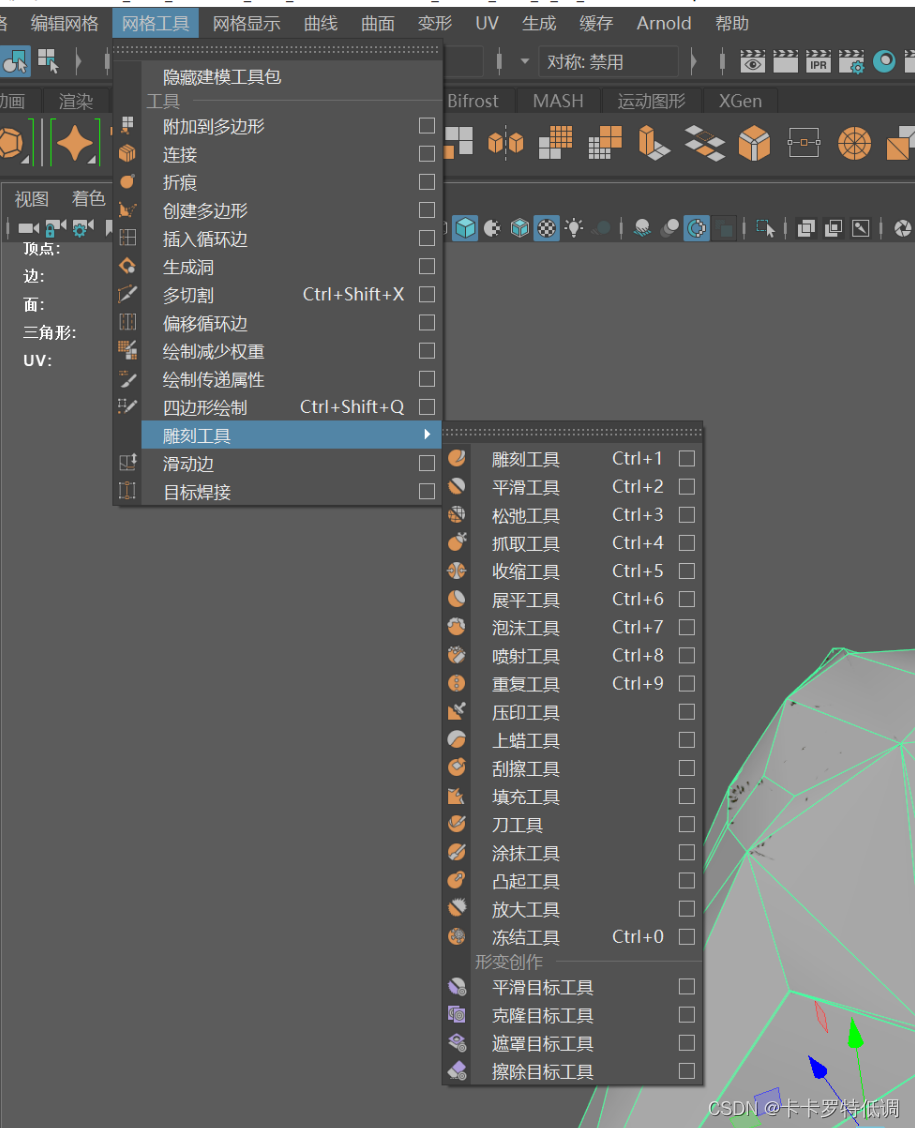
Task: Choose 附加到多边形 tool
Action: point(213,127)
